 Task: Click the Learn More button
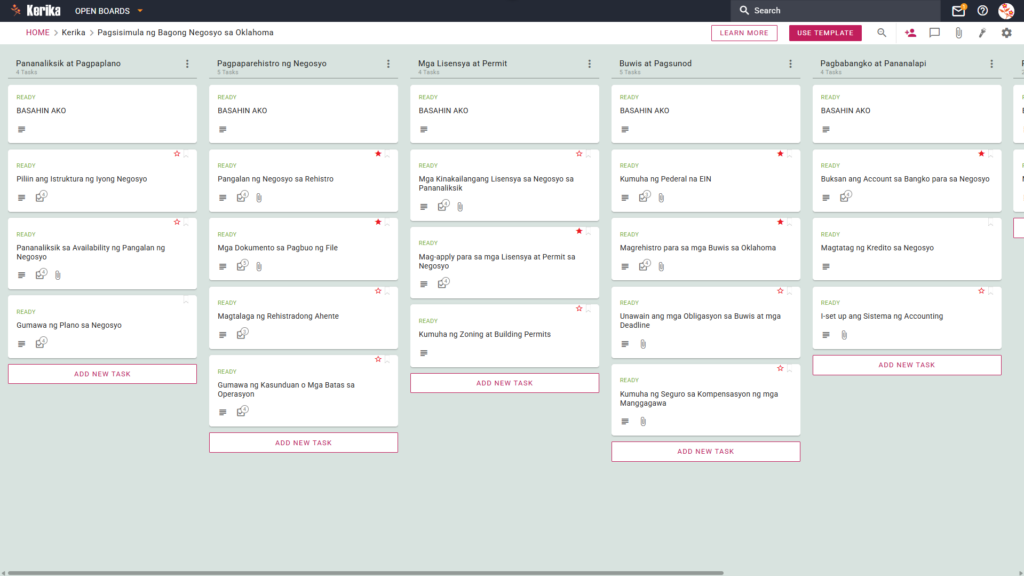click(x=744, y=33)
